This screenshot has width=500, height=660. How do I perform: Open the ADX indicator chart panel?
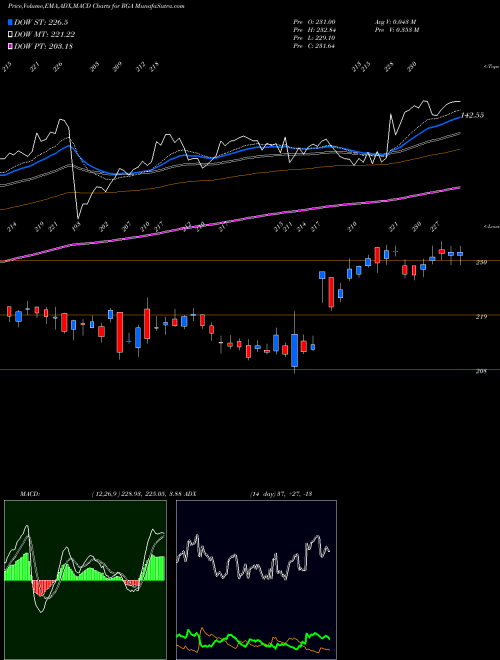[x=256, y=580]
